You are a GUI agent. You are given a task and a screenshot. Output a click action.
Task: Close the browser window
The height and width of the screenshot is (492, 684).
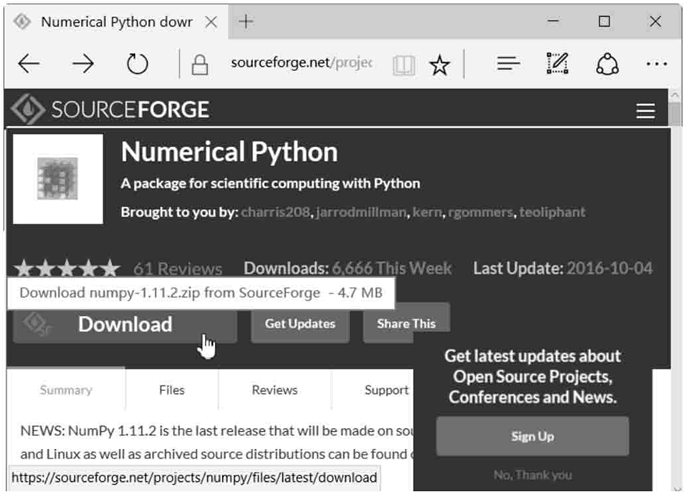coord(655,21)
